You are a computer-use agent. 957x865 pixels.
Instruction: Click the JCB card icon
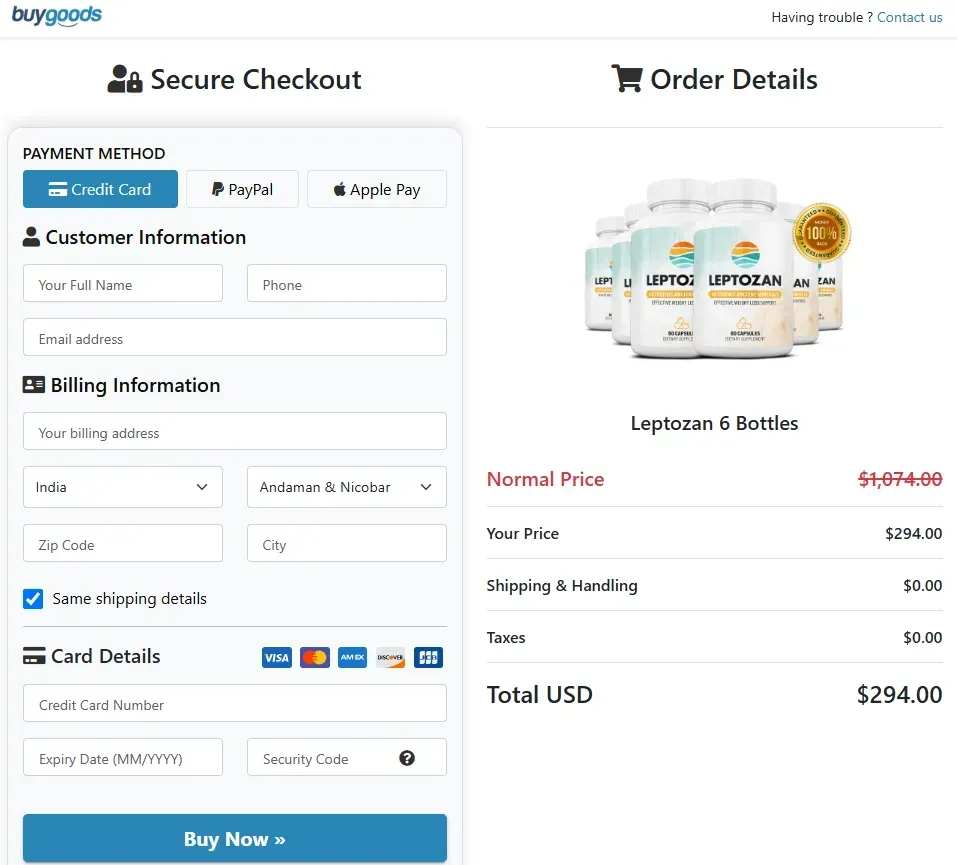(x=428, y=657)
